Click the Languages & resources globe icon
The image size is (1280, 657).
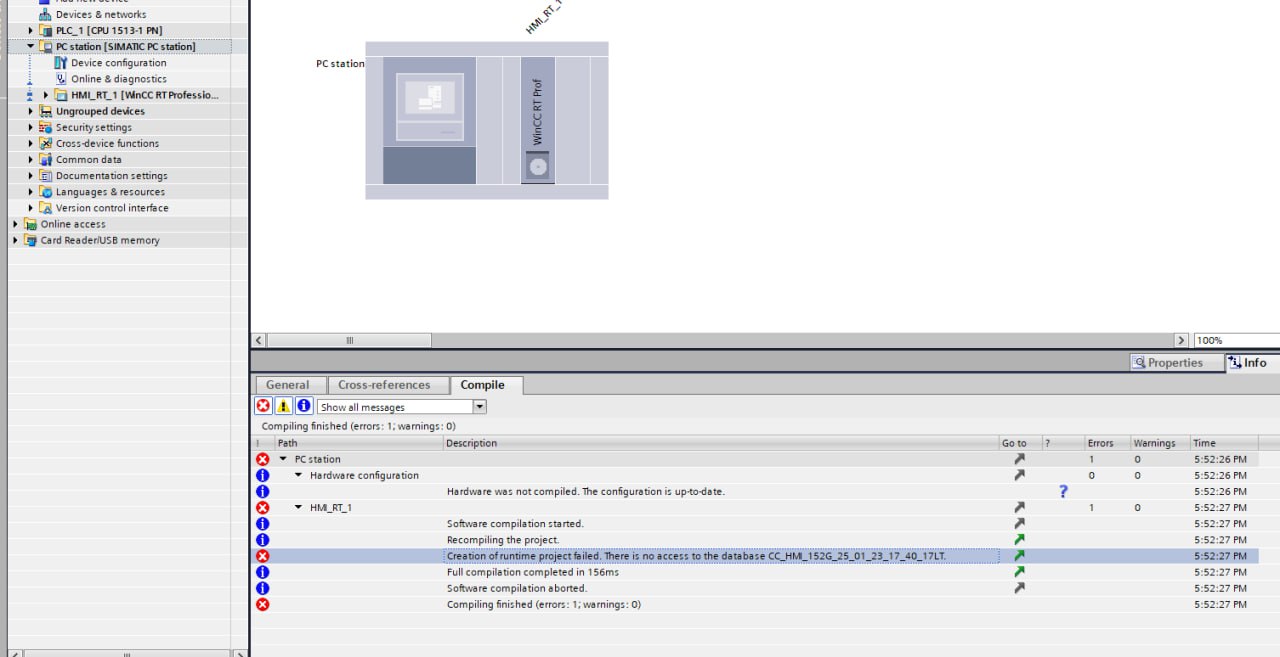point(45,192)
